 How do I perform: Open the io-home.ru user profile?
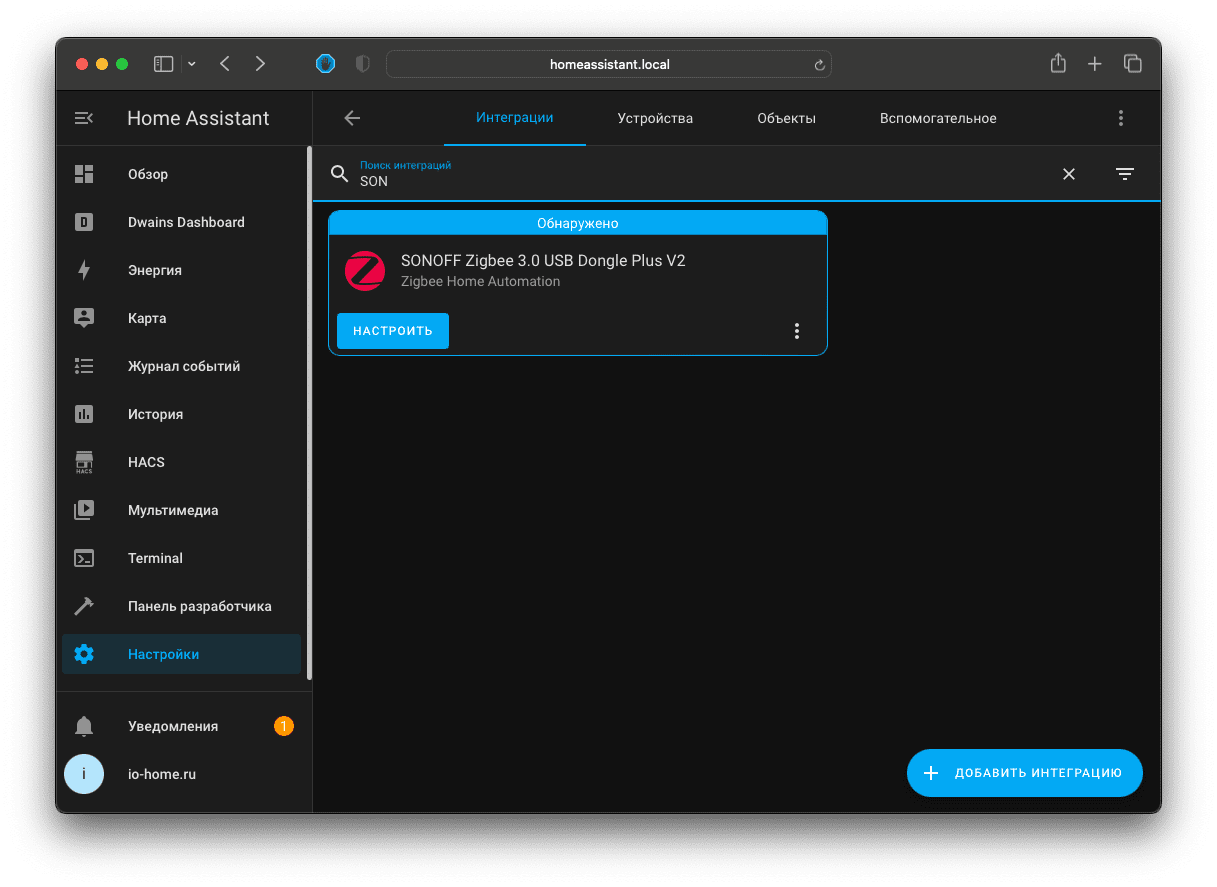pyautogui.click(x=181, y=774)
